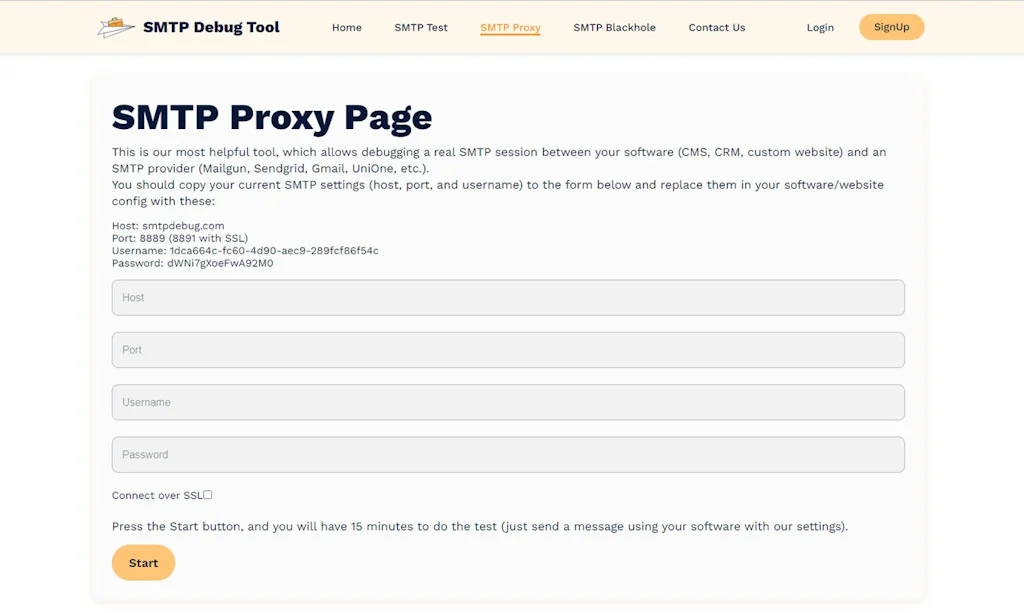
Task: Select the SMTP Proxy nav link
Action: pos(510,28)
